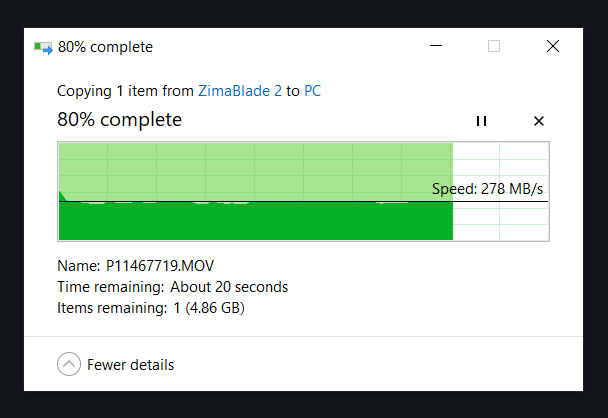Screen dimensions: 608x418
Task: Click the greyed-out maximize button
Action: [x=494, y=47]
